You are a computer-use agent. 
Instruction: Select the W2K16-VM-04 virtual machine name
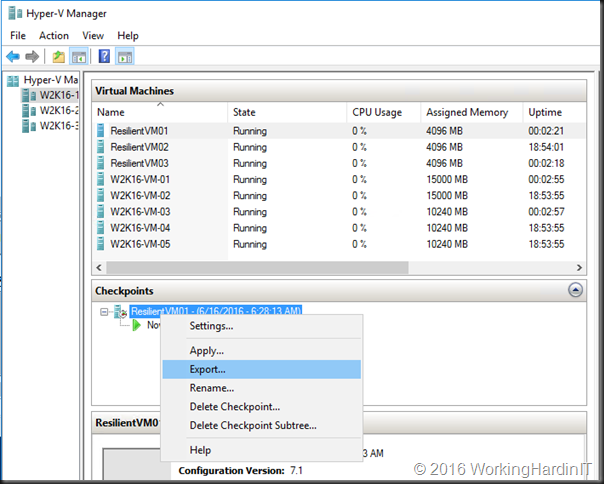tap(140, 228)
